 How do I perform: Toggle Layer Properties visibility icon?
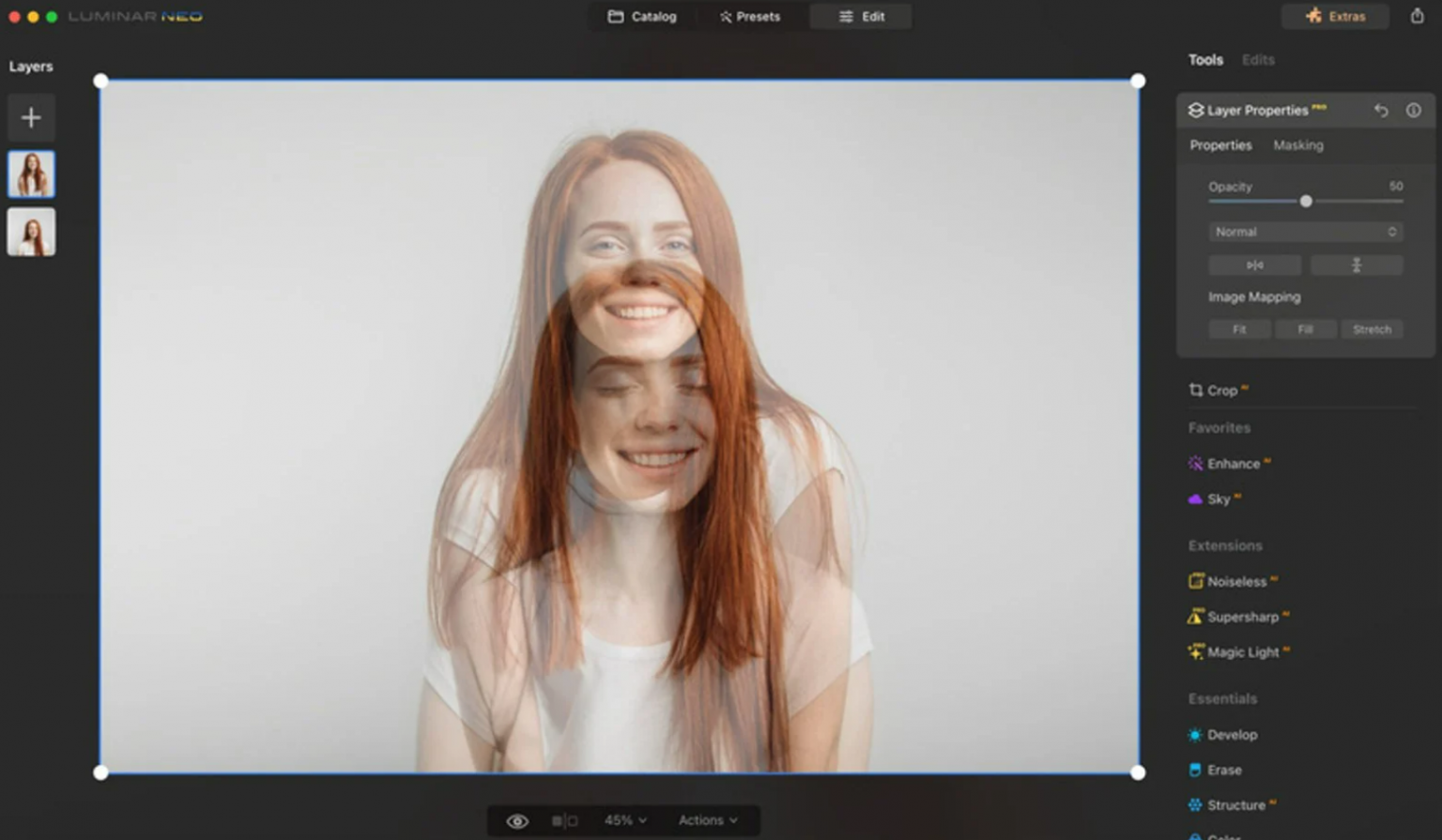pos(1413,110)
